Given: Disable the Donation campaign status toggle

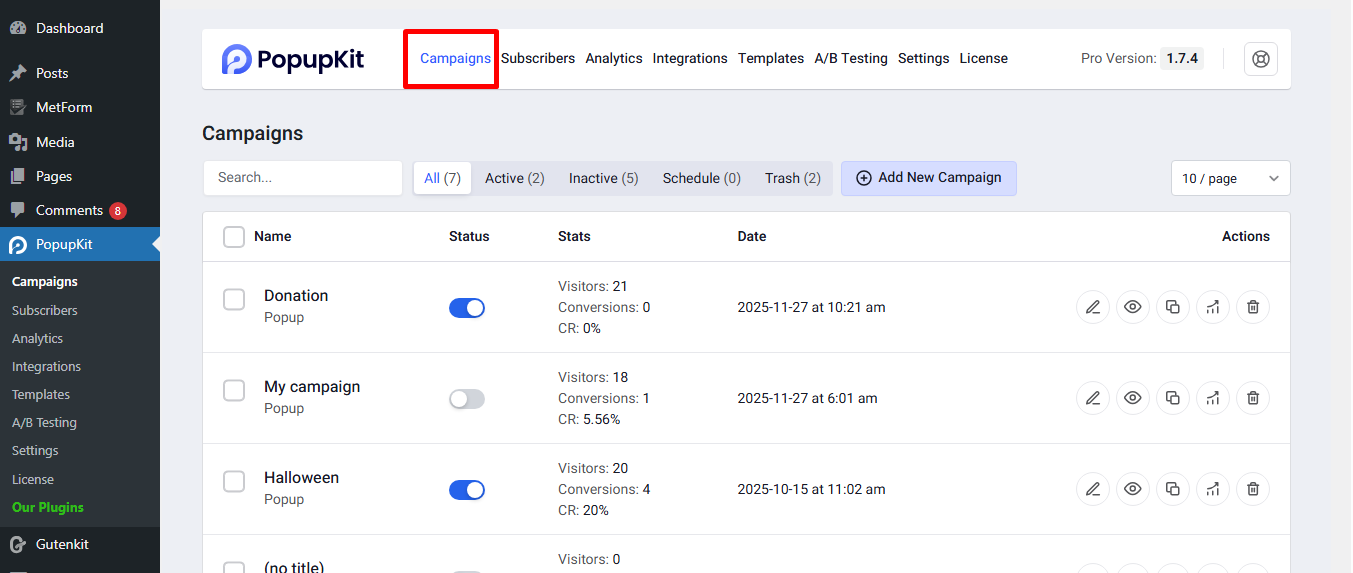Looking at the screenshot, I should pyautogui.click(x=466, y=308).
